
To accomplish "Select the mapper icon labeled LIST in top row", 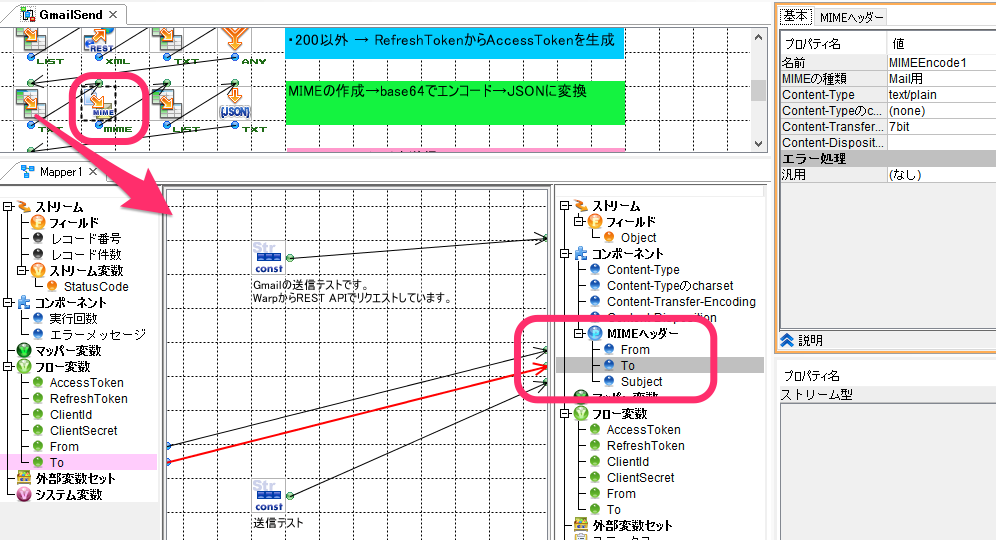I will pos(30,40).
